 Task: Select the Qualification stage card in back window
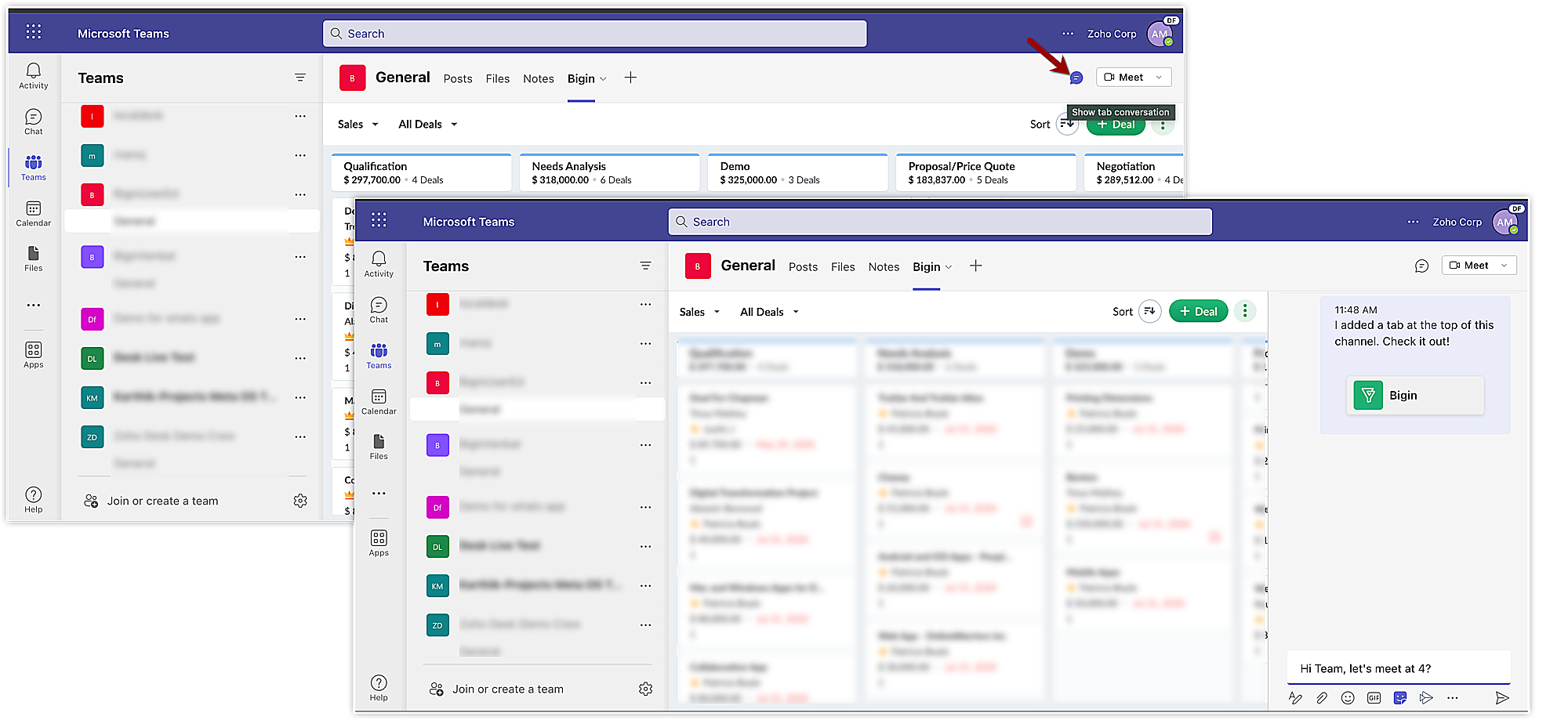pyautogui.click(x=422, y=172)
